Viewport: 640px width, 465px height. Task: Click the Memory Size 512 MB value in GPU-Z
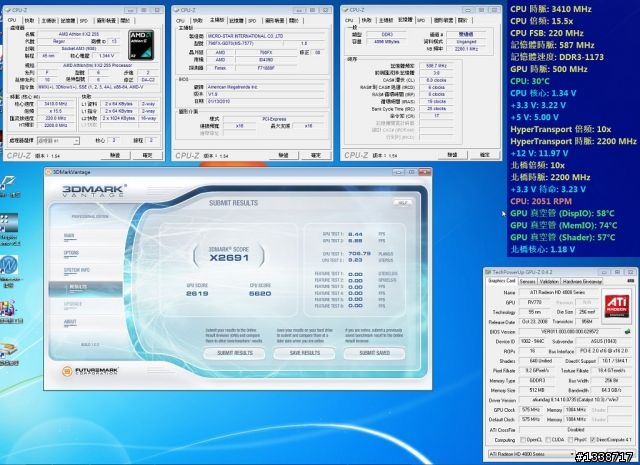[536, 390]
